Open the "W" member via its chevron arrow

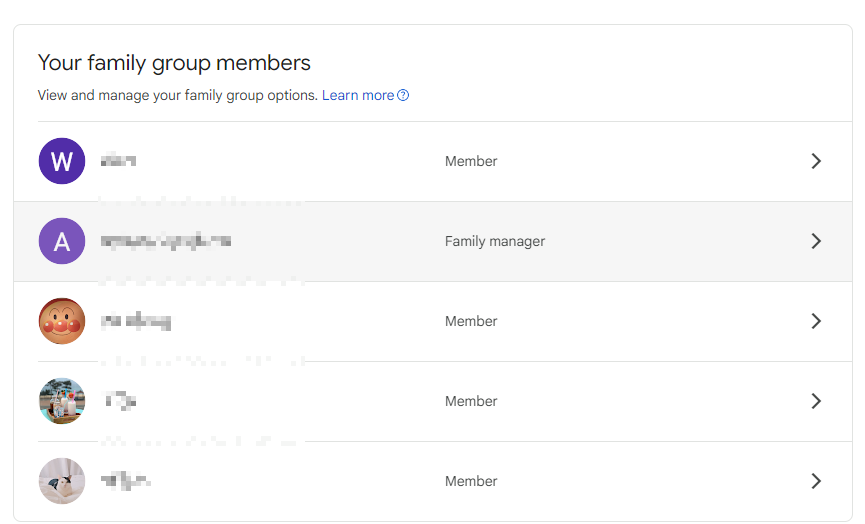(x=816, y=161)
